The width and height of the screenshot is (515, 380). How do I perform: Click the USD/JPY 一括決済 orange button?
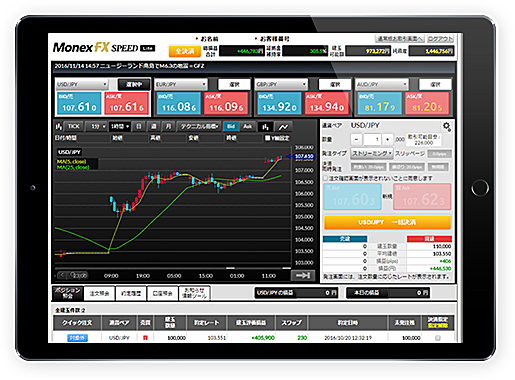pyautogui.click(x=387, y=222)
